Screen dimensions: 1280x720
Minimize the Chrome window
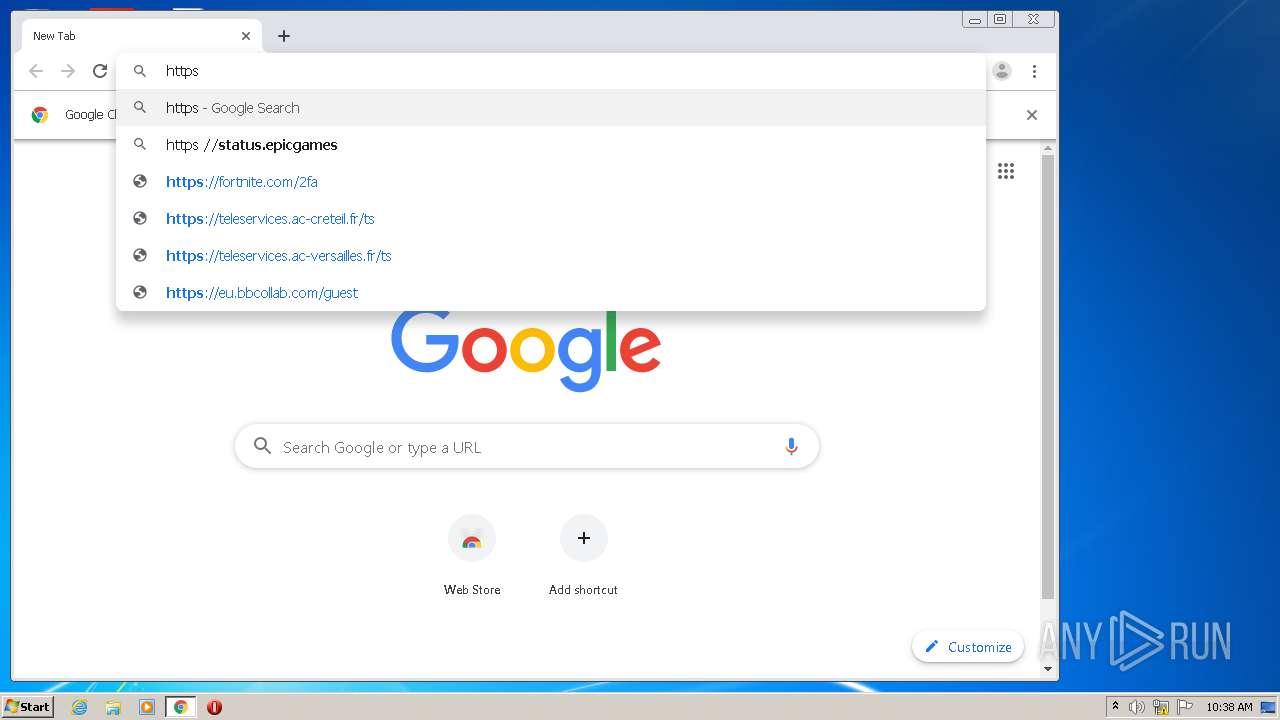[x=975, y=19]
